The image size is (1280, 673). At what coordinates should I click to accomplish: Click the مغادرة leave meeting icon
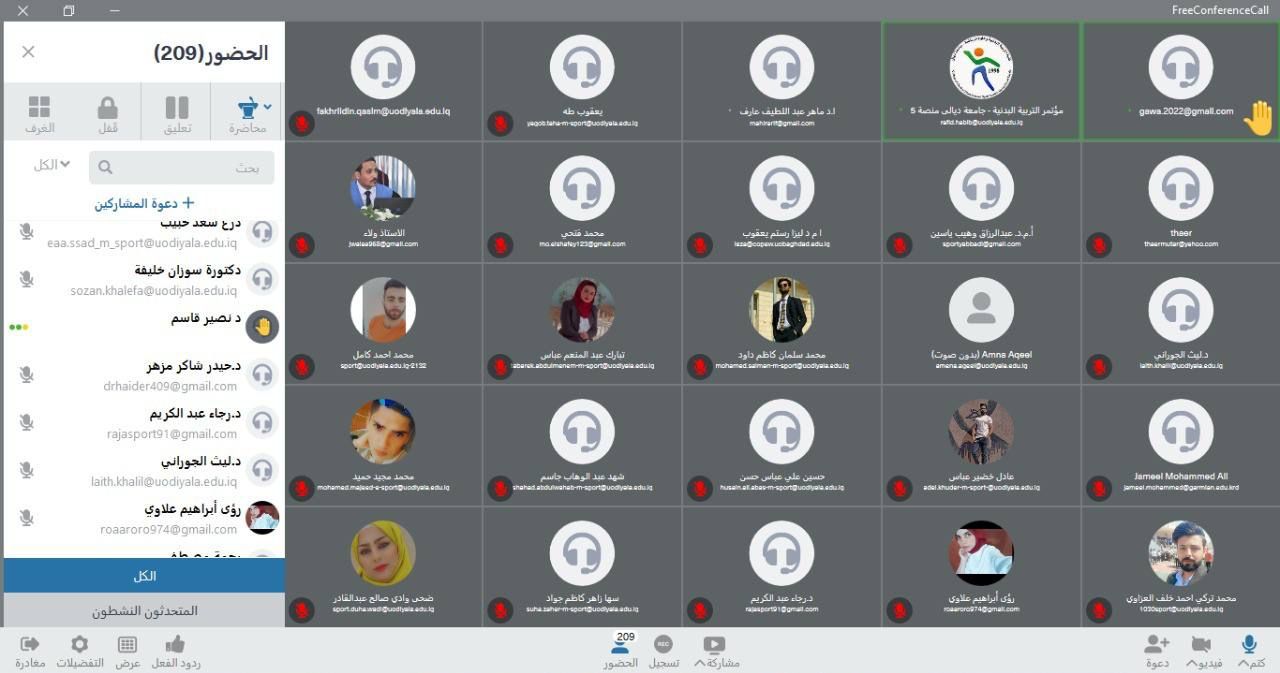30,644
